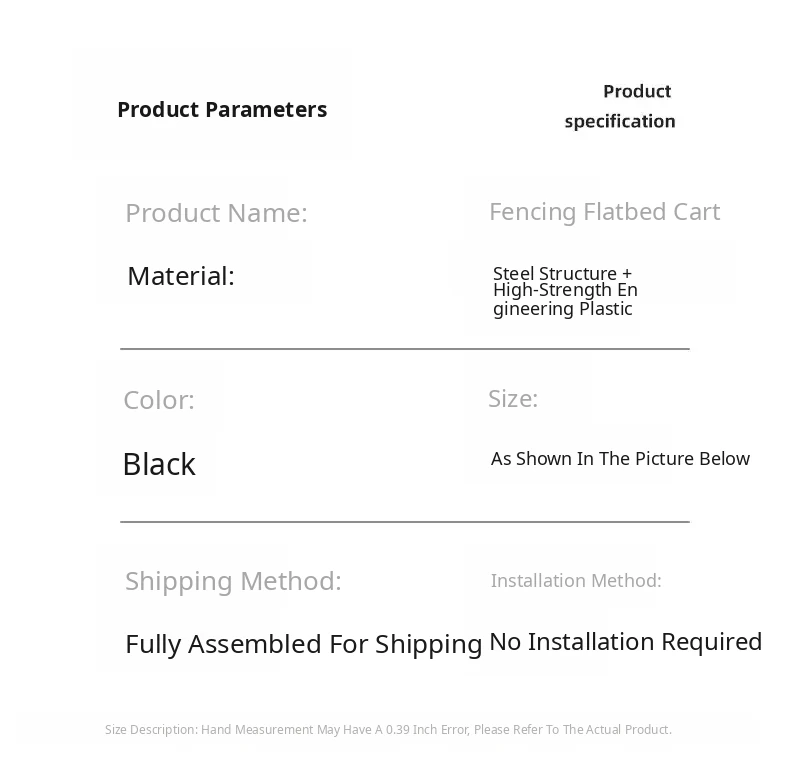Screen dimensions: 790x781
Task: Select the "Color:" label
Action: [x=159, y=400]
